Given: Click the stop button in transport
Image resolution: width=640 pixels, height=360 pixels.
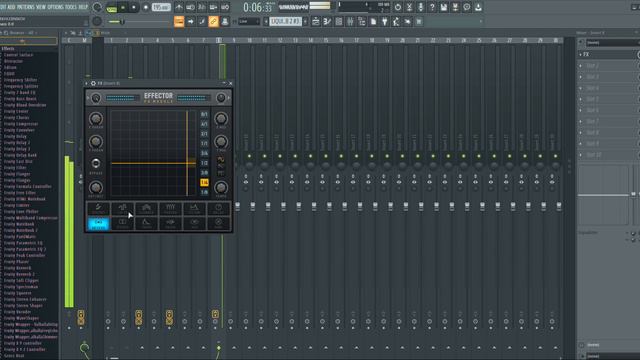Looking at the screenshot, I should pyautogui.click(x=133, y=7).
